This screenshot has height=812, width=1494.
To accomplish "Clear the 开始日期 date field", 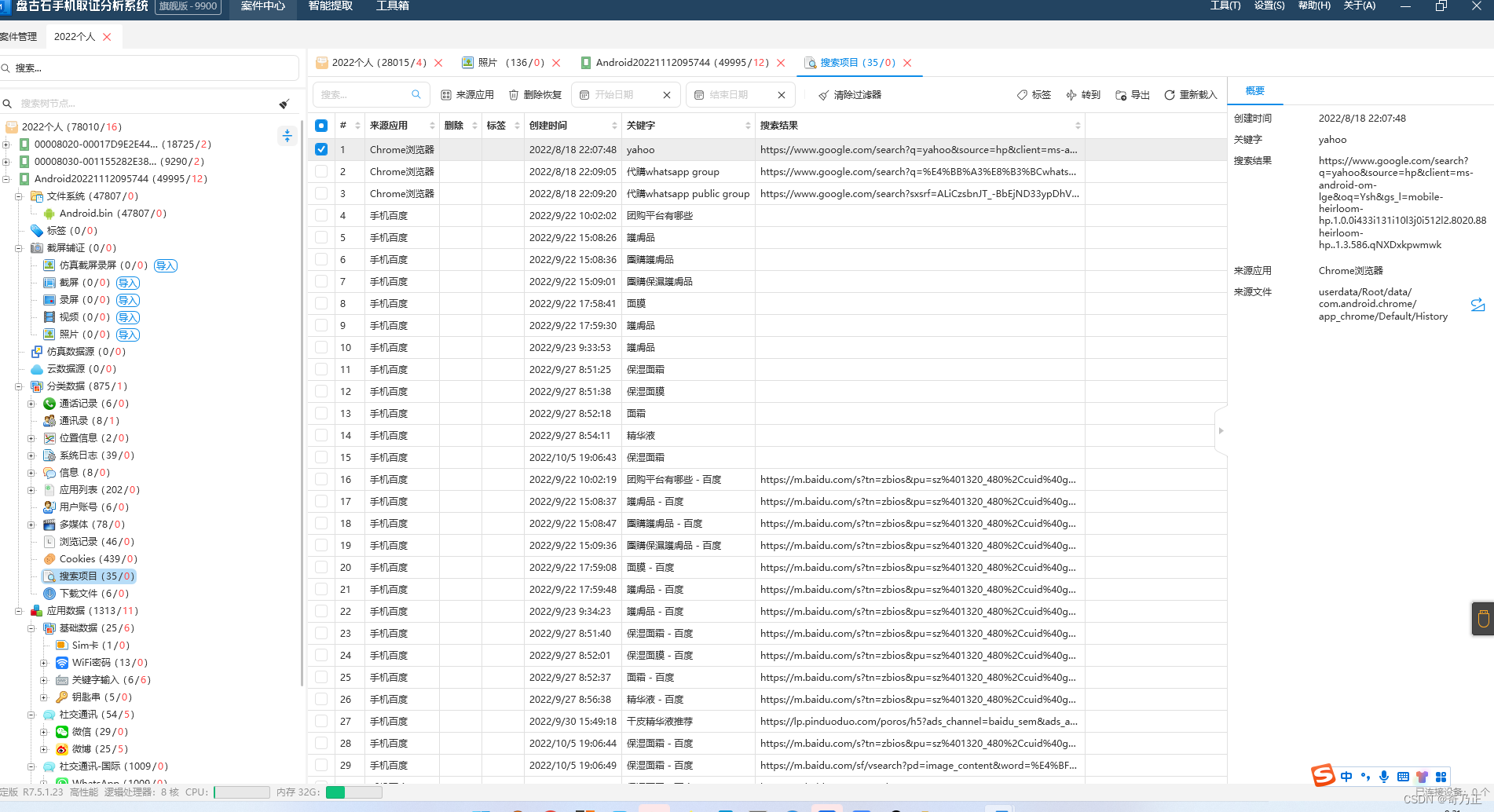I will pos(667,95).
